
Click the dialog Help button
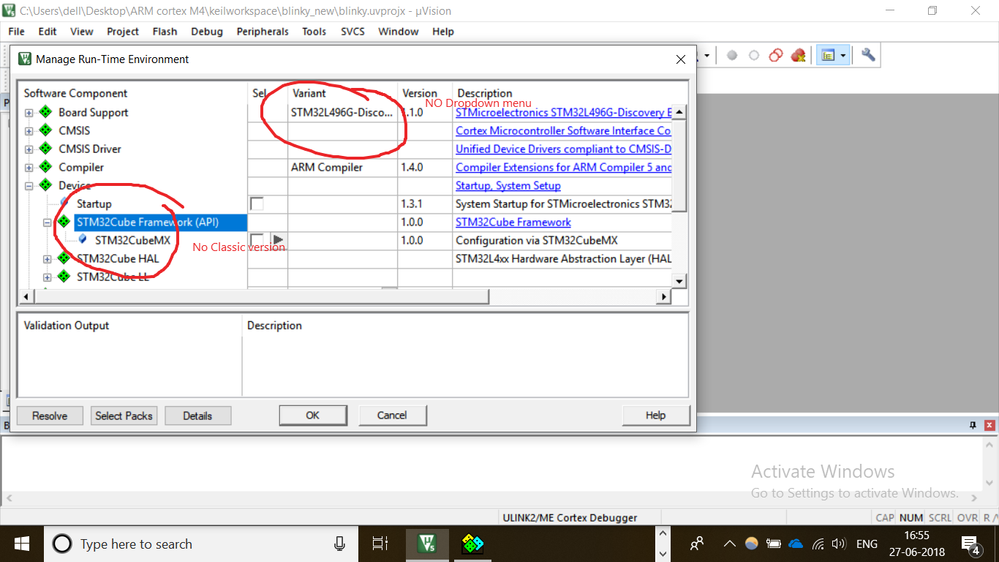coord(656,415)
